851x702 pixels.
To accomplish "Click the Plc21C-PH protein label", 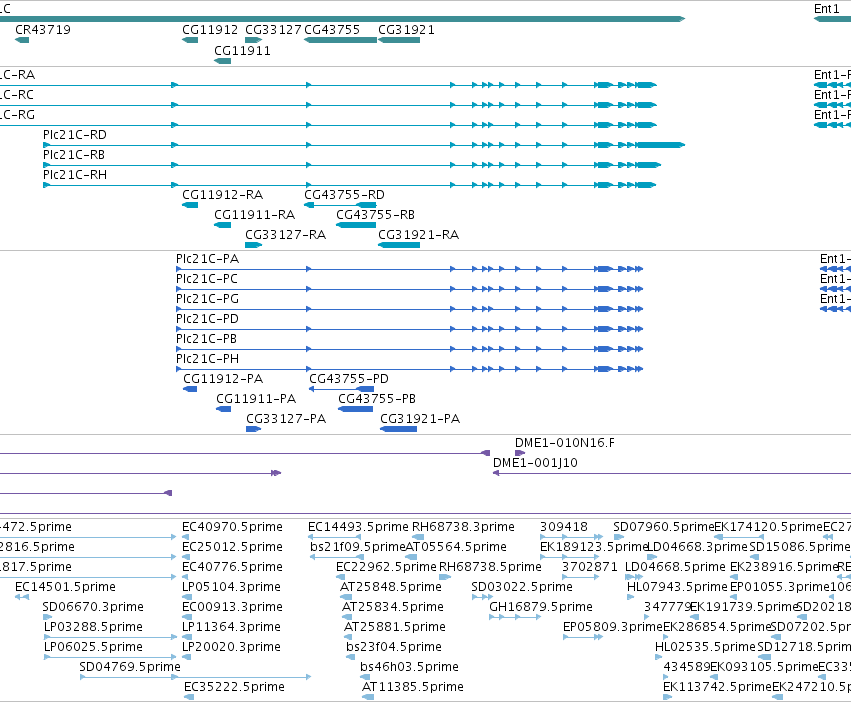I will point(207,359).
